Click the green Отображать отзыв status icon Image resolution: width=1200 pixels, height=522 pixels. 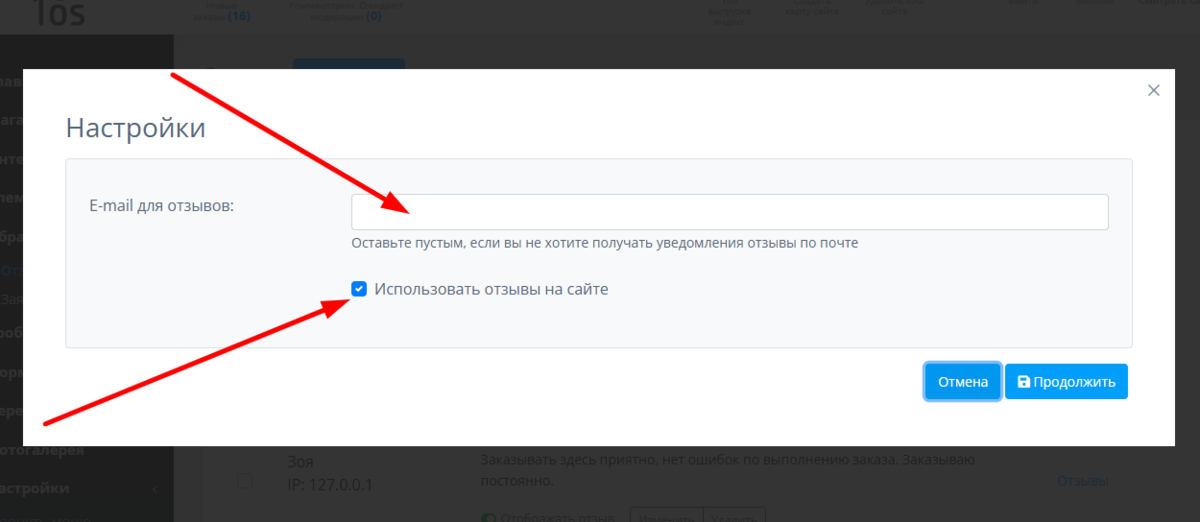[x=488, y=517]
